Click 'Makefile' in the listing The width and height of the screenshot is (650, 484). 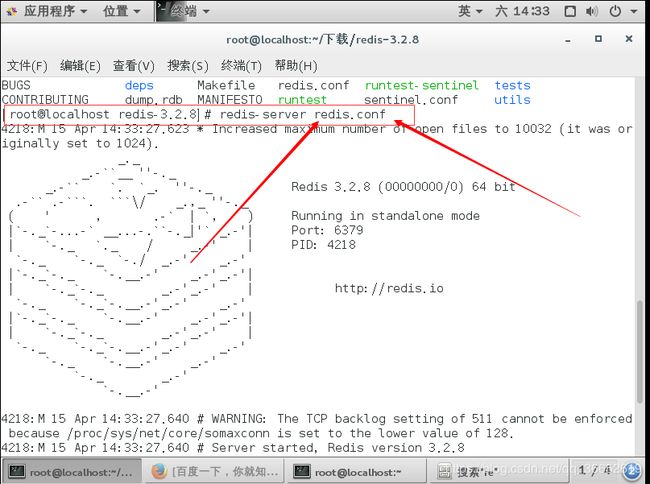click(226, 85)
